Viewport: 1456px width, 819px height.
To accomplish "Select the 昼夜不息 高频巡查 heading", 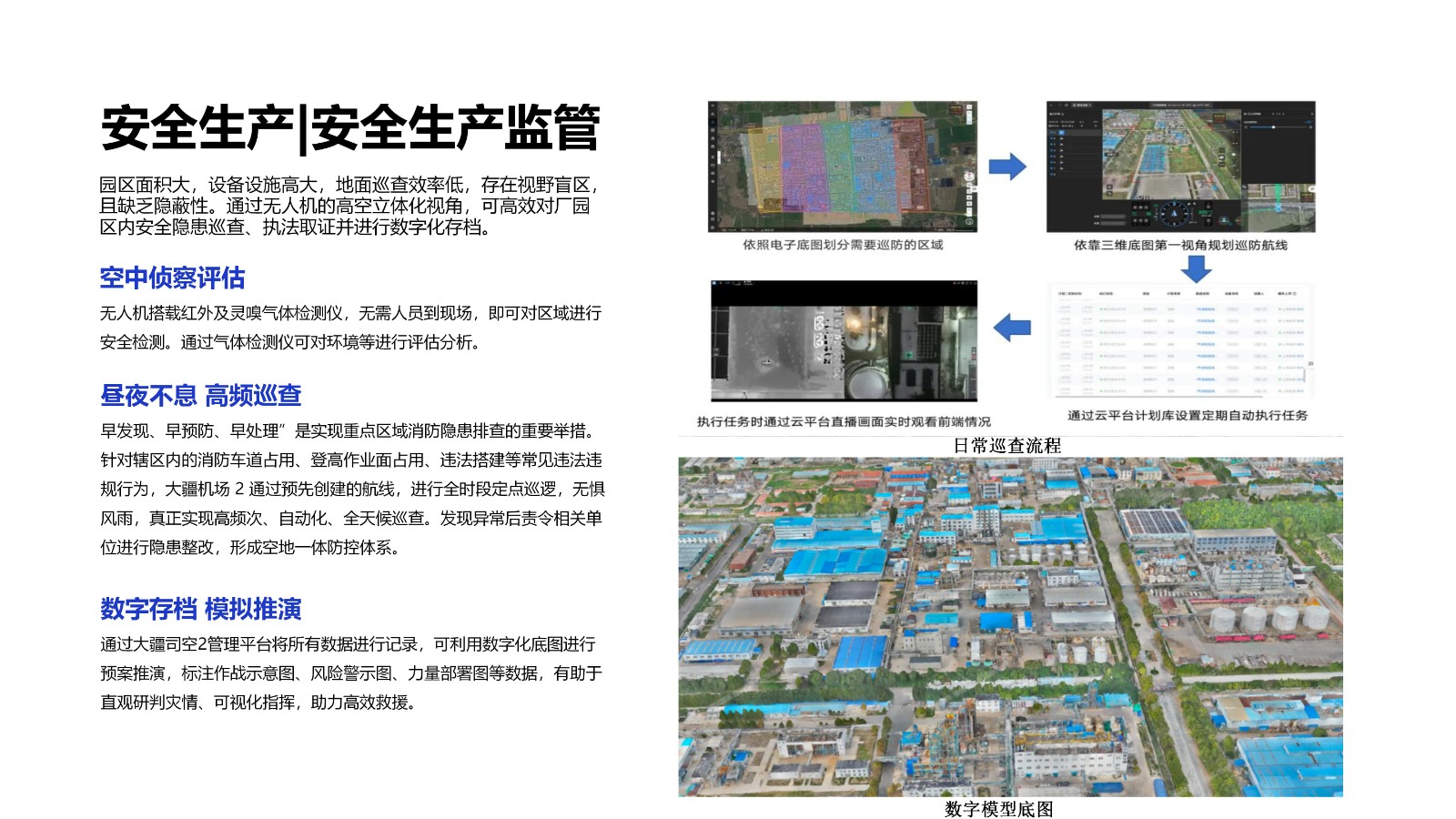I will 200,395.
